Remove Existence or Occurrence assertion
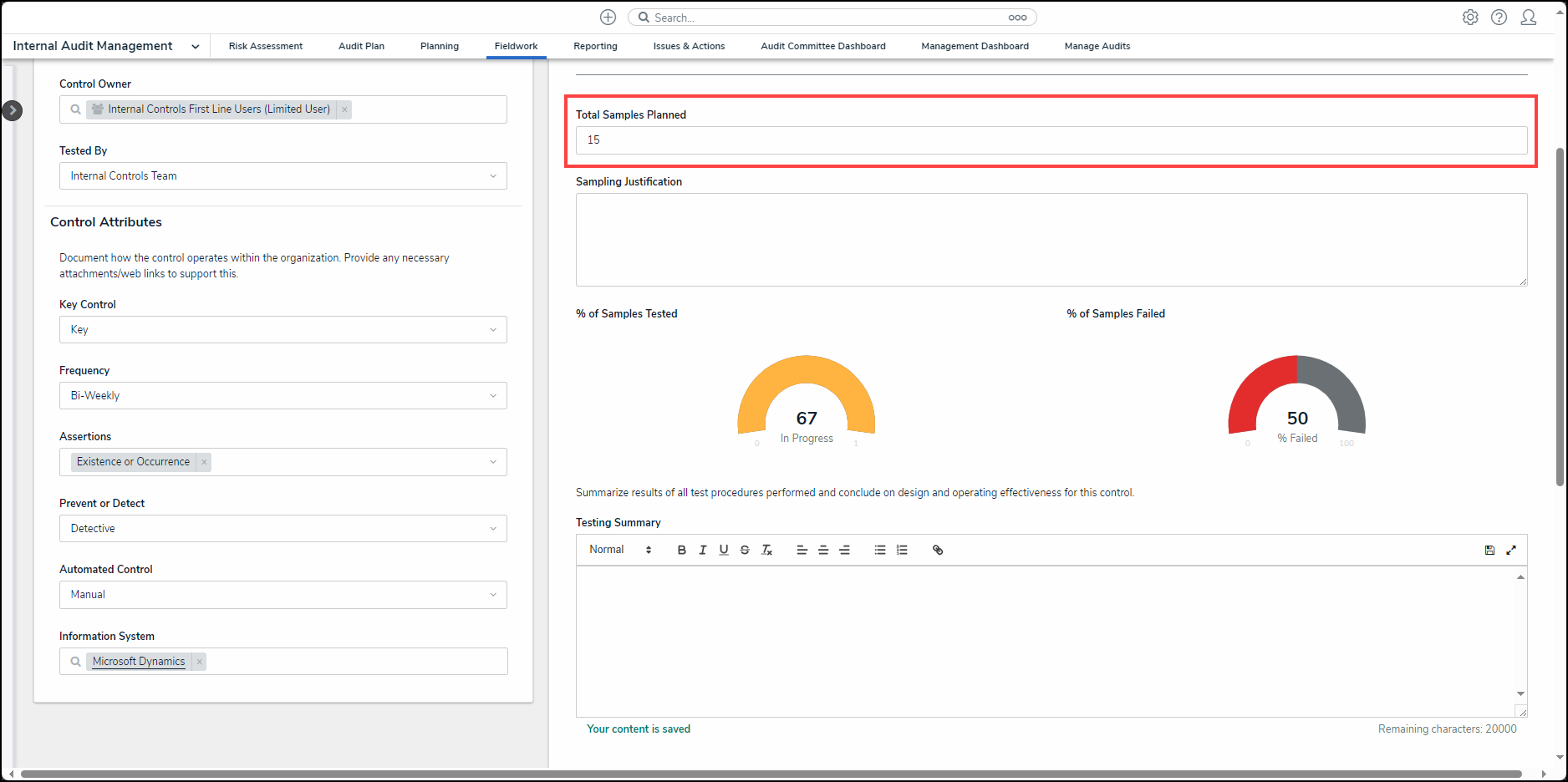The width and height of the screenshot is (1568, 782). tap(204, 462)
